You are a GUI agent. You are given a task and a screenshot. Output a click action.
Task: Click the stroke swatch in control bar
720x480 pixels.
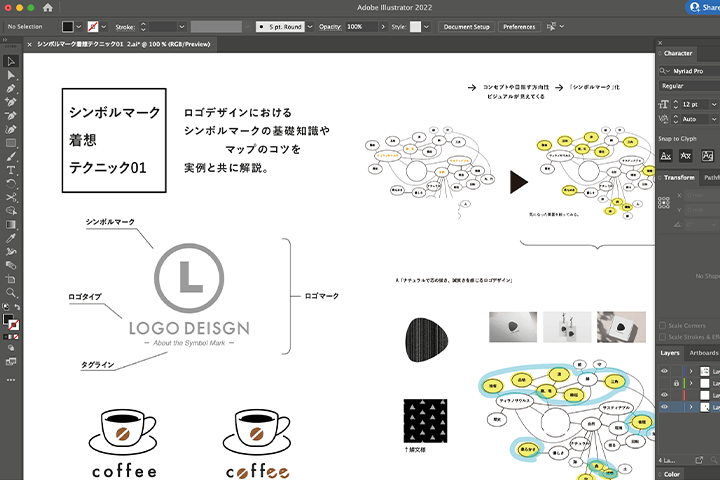[x=93, y=27]
